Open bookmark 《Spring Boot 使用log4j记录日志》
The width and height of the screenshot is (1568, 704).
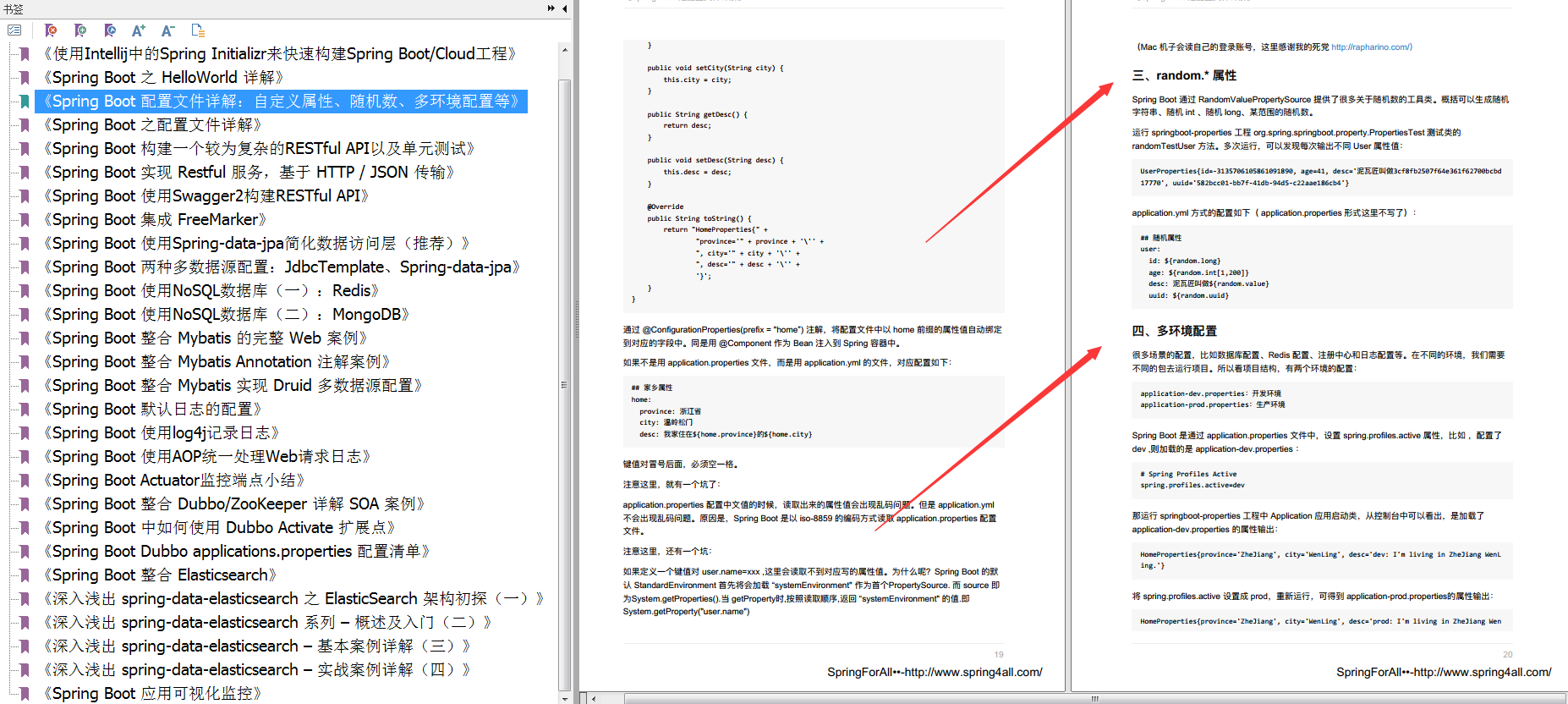pyautogui.click(x=161, y=433)
